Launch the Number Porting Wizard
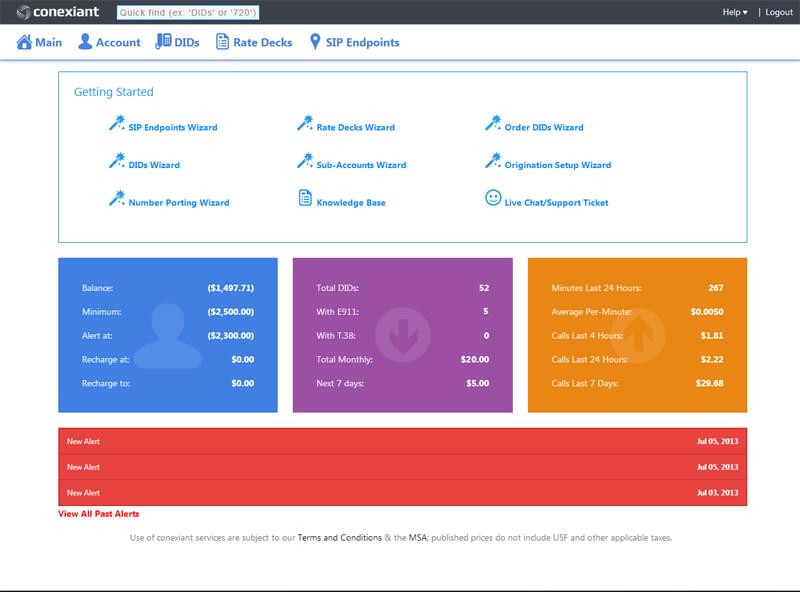 (178, 203)
